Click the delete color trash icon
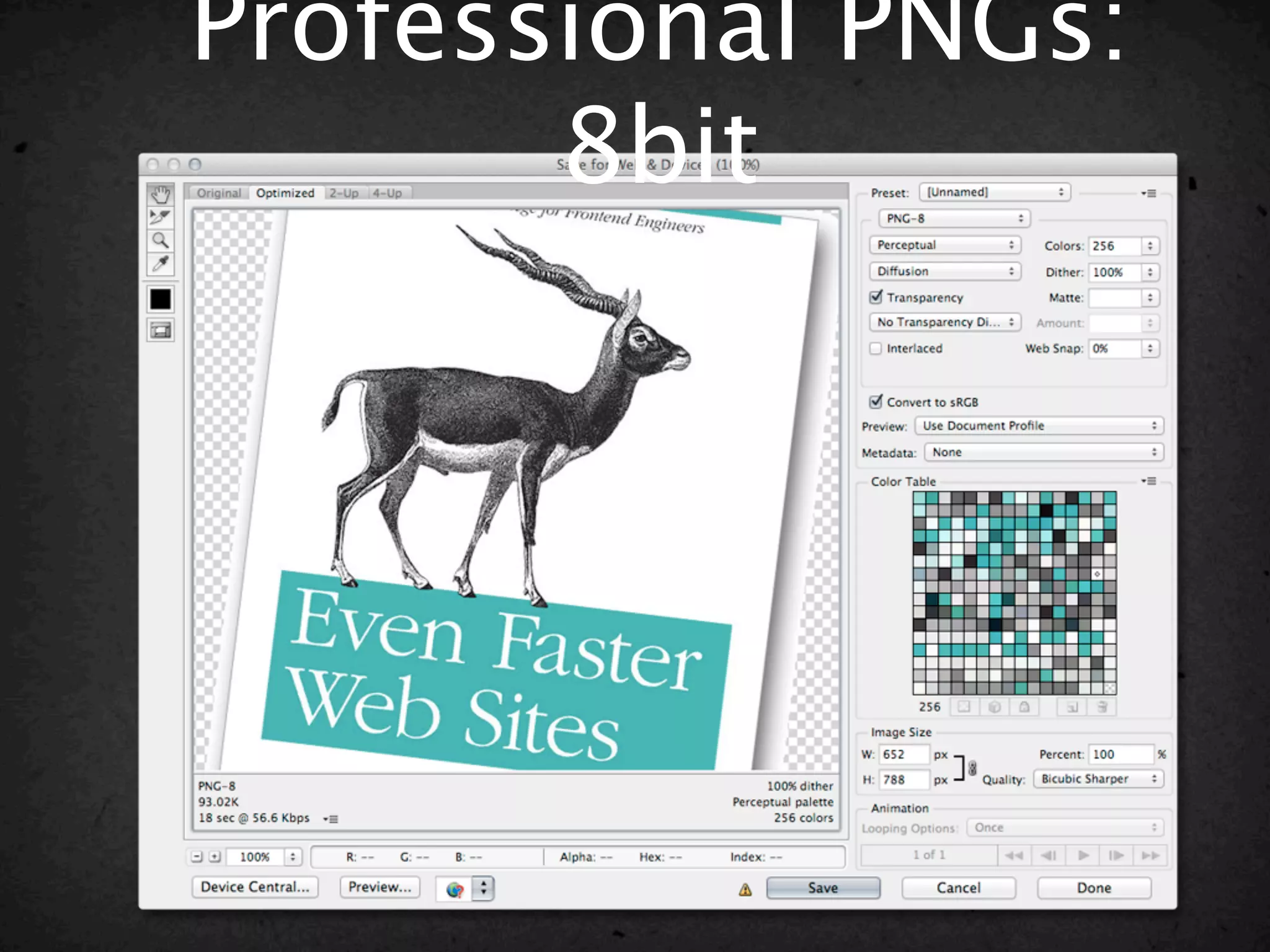 1102,707
